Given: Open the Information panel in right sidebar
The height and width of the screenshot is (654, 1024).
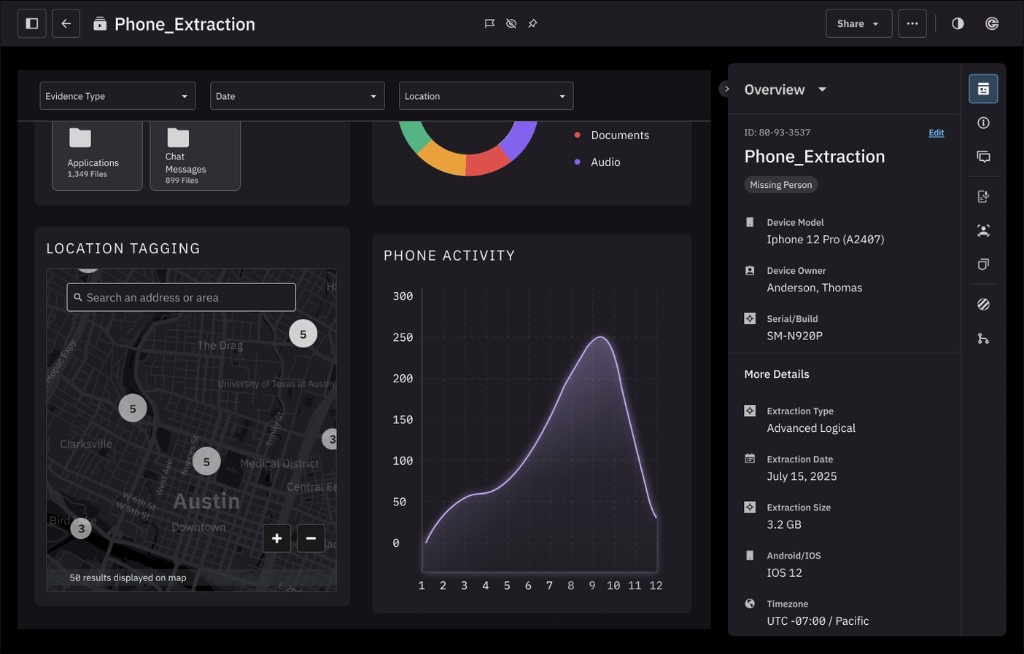Looking at the screenshot, I should click(x=983, y=122).
